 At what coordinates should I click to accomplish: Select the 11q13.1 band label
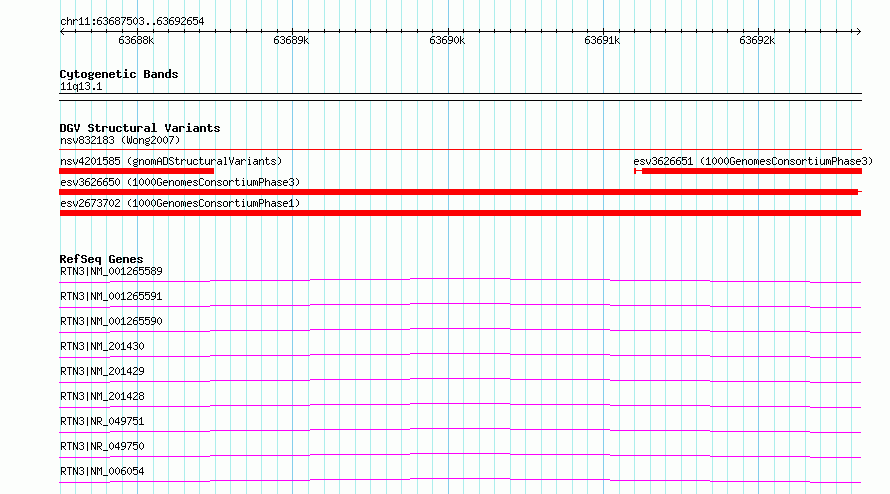click(81, 86)
